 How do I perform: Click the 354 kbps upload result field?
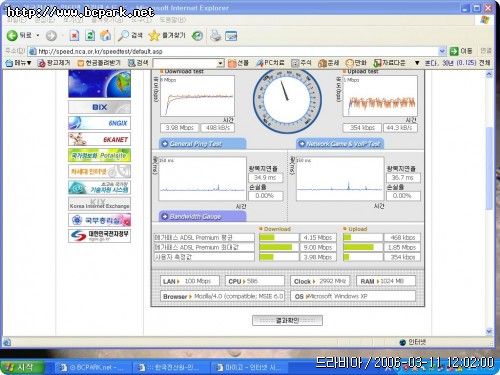click(362, 128)
